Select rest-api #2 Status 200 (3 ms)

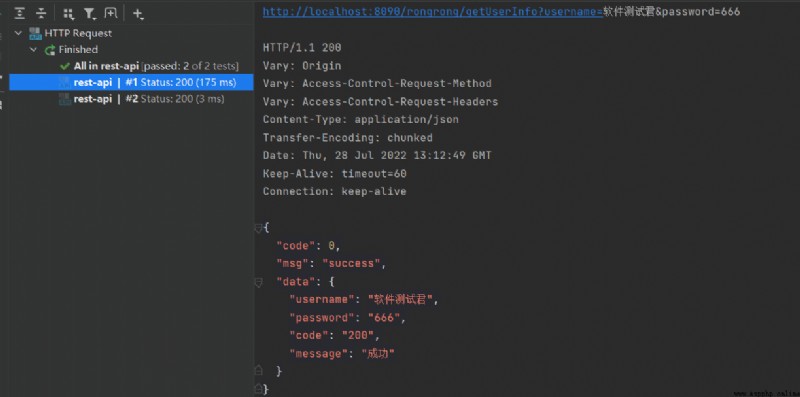click(x=149, y=99)
